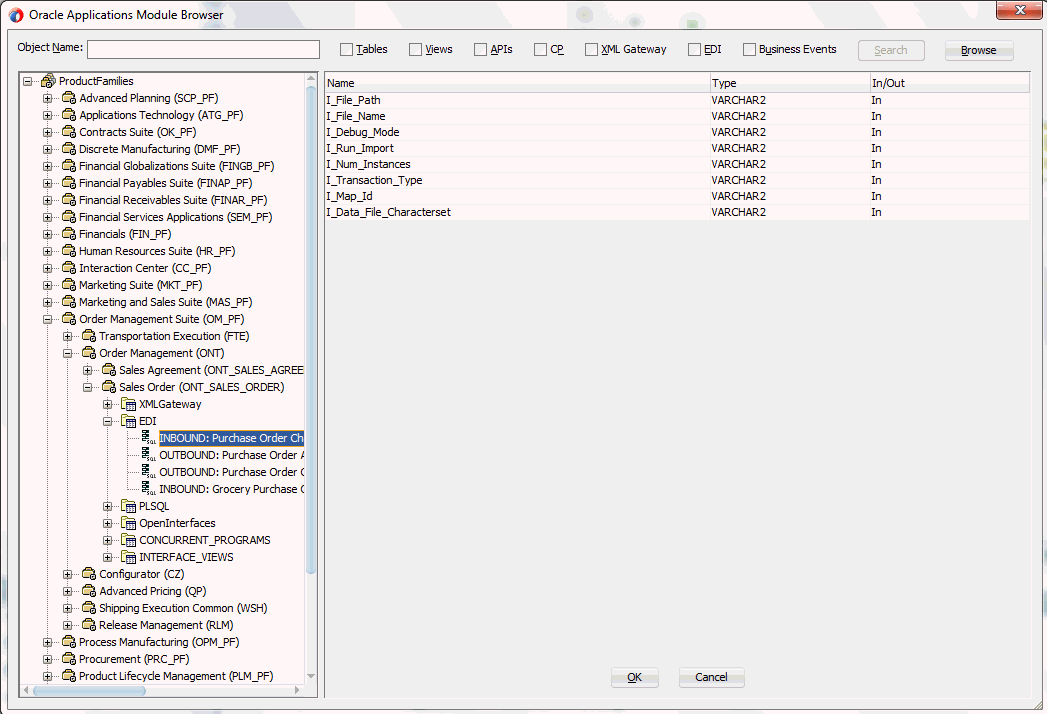This screenshot has width=1047, height=714.
Task: Click the INBOUND Grocery Purchase SQL icon
Action: [x=149, y=489]
